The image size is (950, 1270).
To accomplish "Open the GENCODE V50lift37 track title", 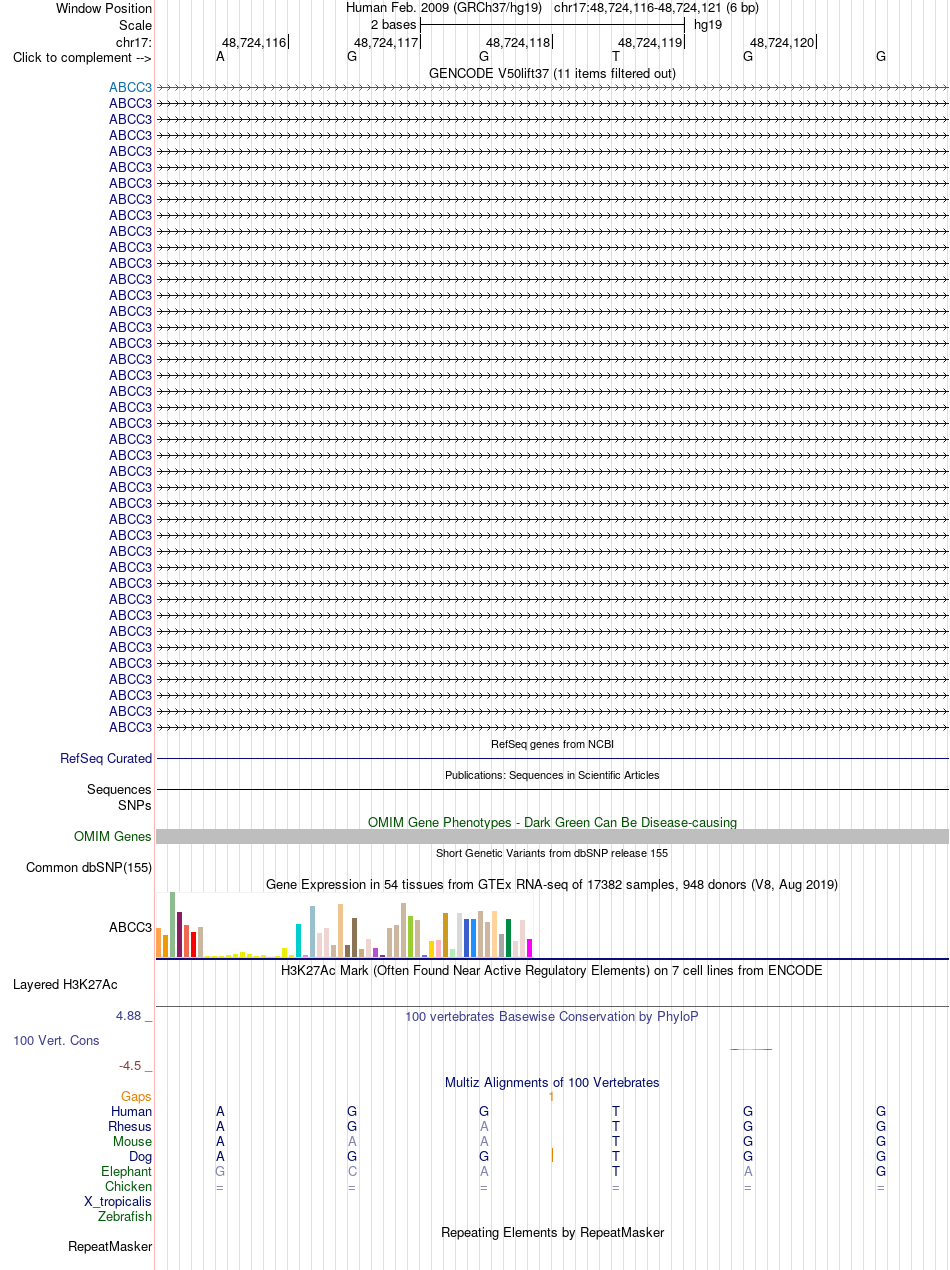I will tap(552, 73).
